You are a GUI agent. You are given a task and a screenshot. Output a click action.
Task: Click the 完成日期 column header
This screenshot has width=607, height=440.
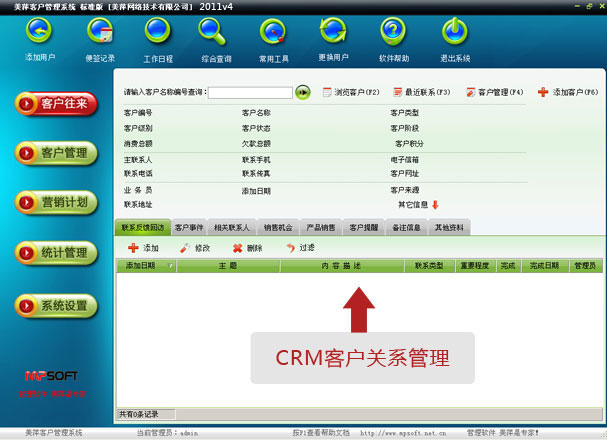click(544, 266)
